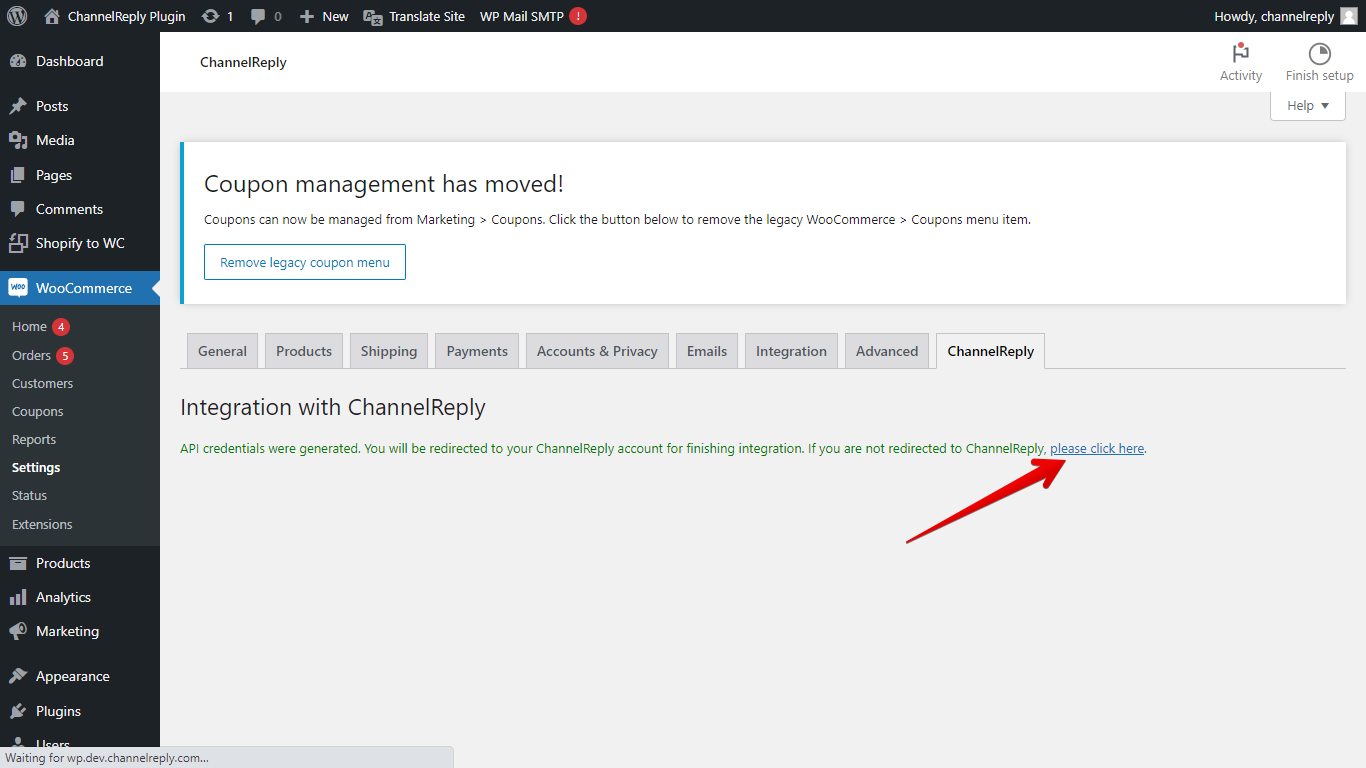
Task: Open the comments bubble icon in the admin bar
Action: (x=258, y=17)
